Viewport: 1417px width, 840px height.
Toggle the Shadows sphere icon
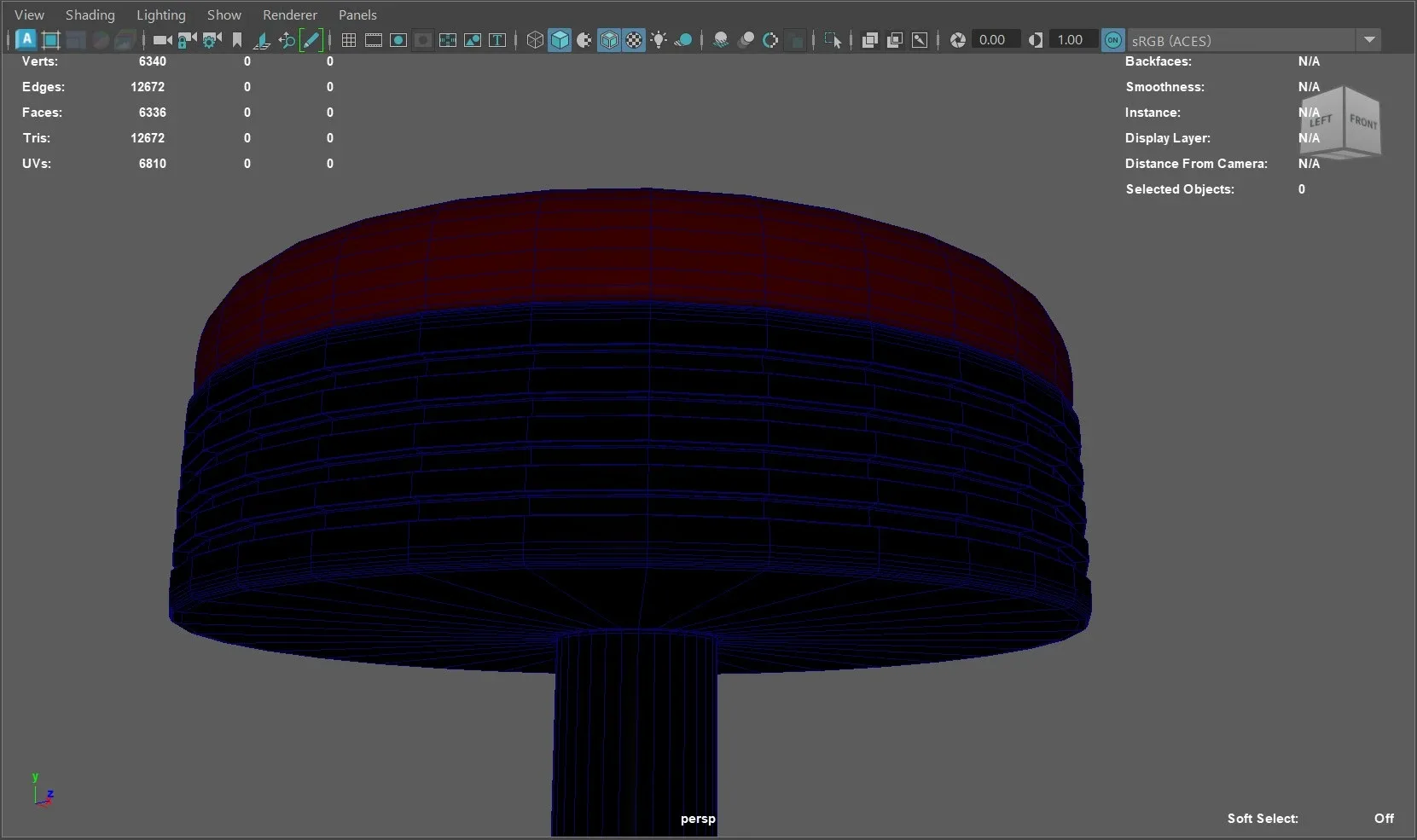coord(683,40)
